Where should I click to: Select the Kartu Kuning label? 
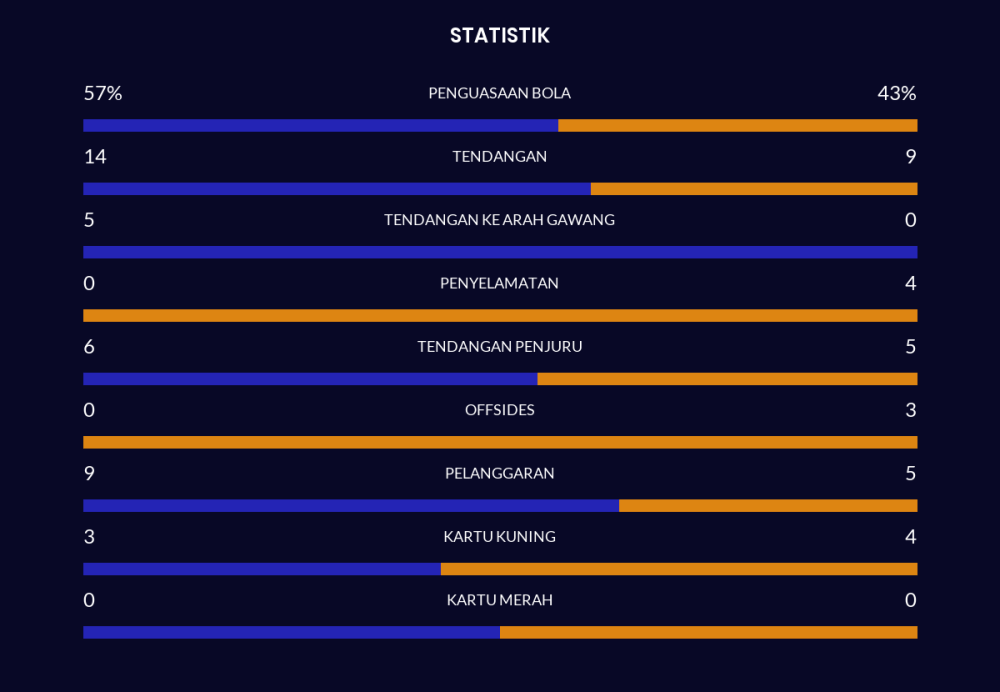[x=499, y=537]
